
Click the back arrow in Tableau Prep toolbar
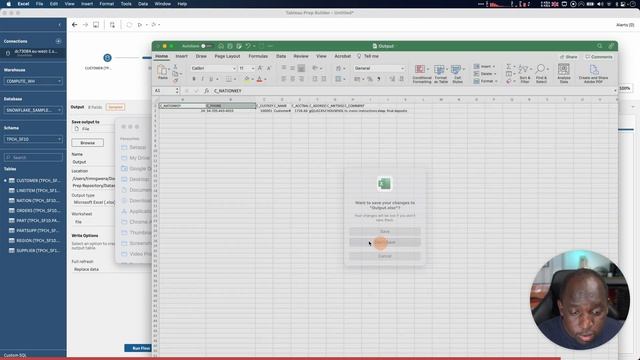coord(74,25)
